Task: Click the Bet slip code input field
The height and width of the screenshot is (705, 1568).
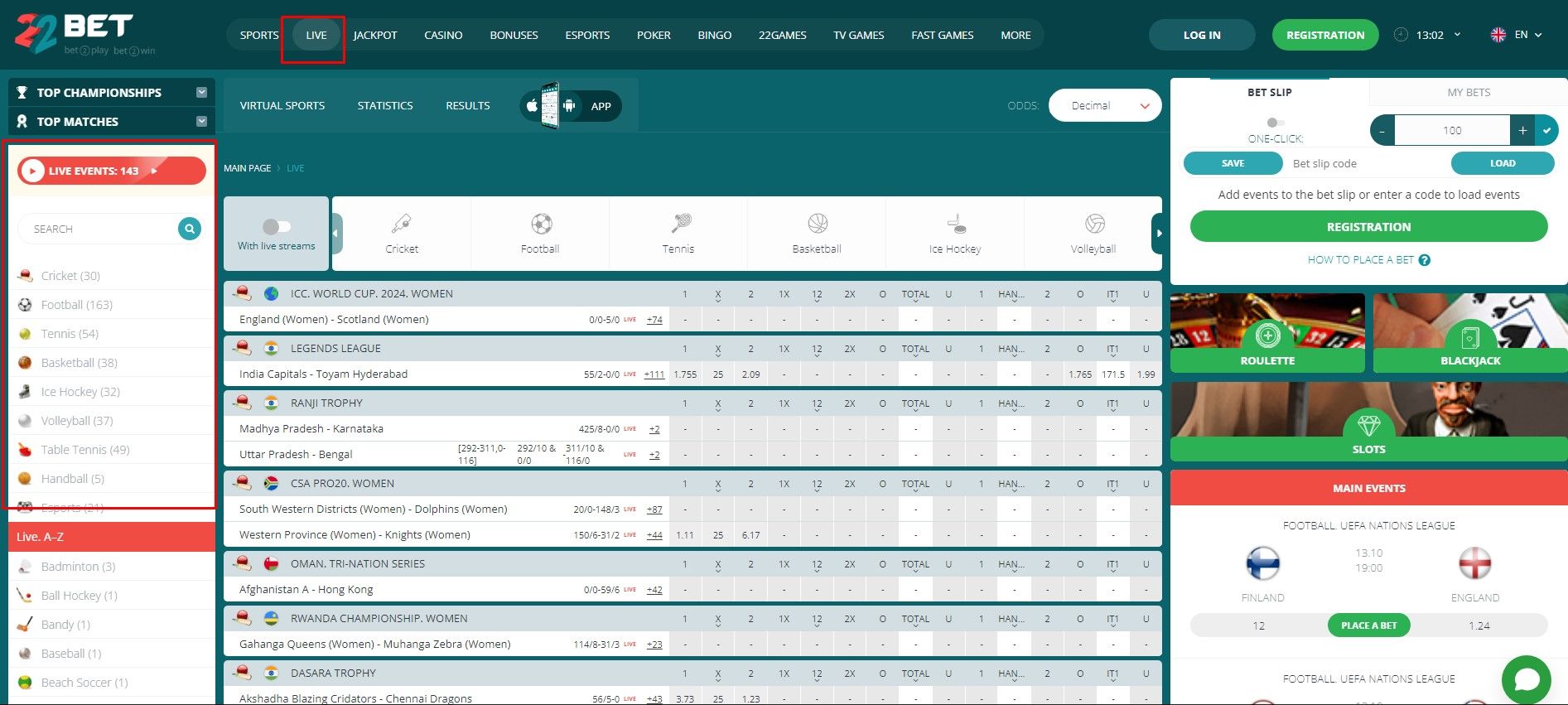Action: (x=1365, y=163)
